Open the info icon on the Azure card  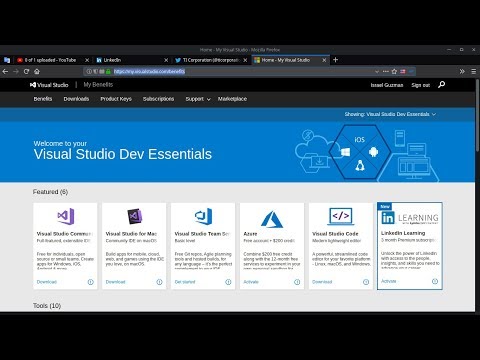tap(297, 282)
